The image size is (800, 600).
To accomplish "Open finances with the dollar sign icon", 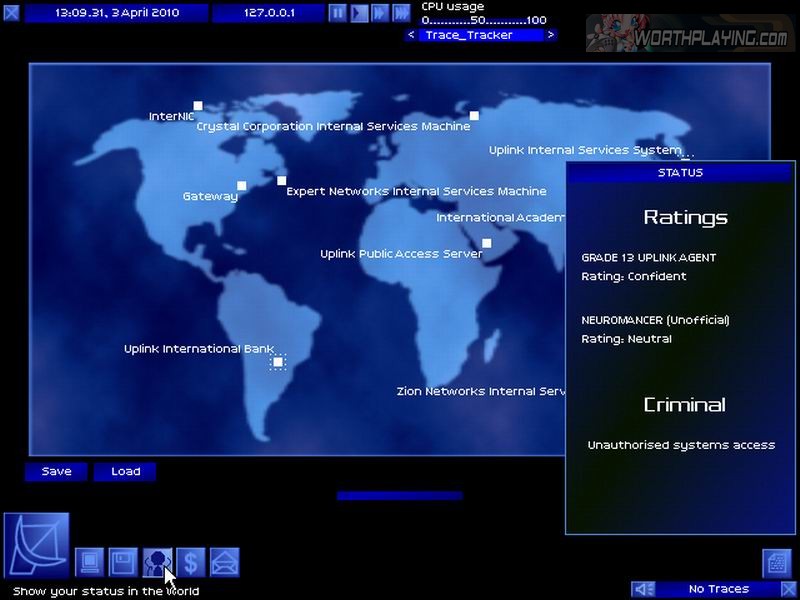I will click(190, 562).
